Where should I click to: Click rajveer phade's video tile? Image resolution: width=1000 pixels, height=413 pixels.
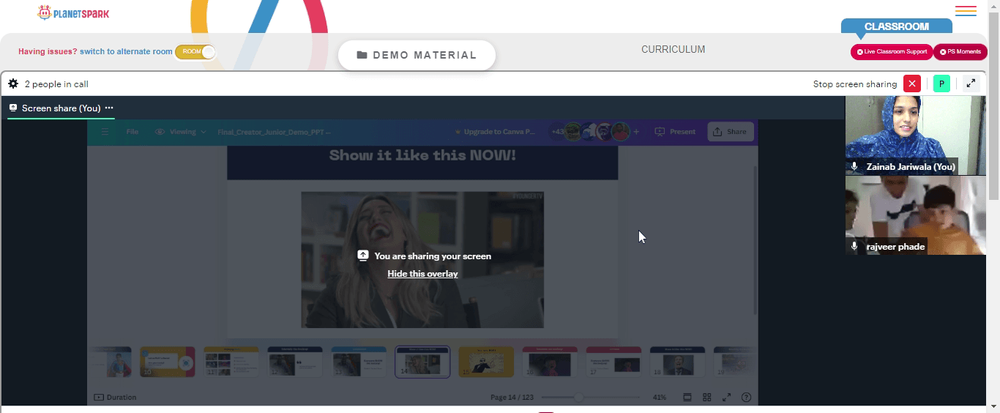(915, 215)
